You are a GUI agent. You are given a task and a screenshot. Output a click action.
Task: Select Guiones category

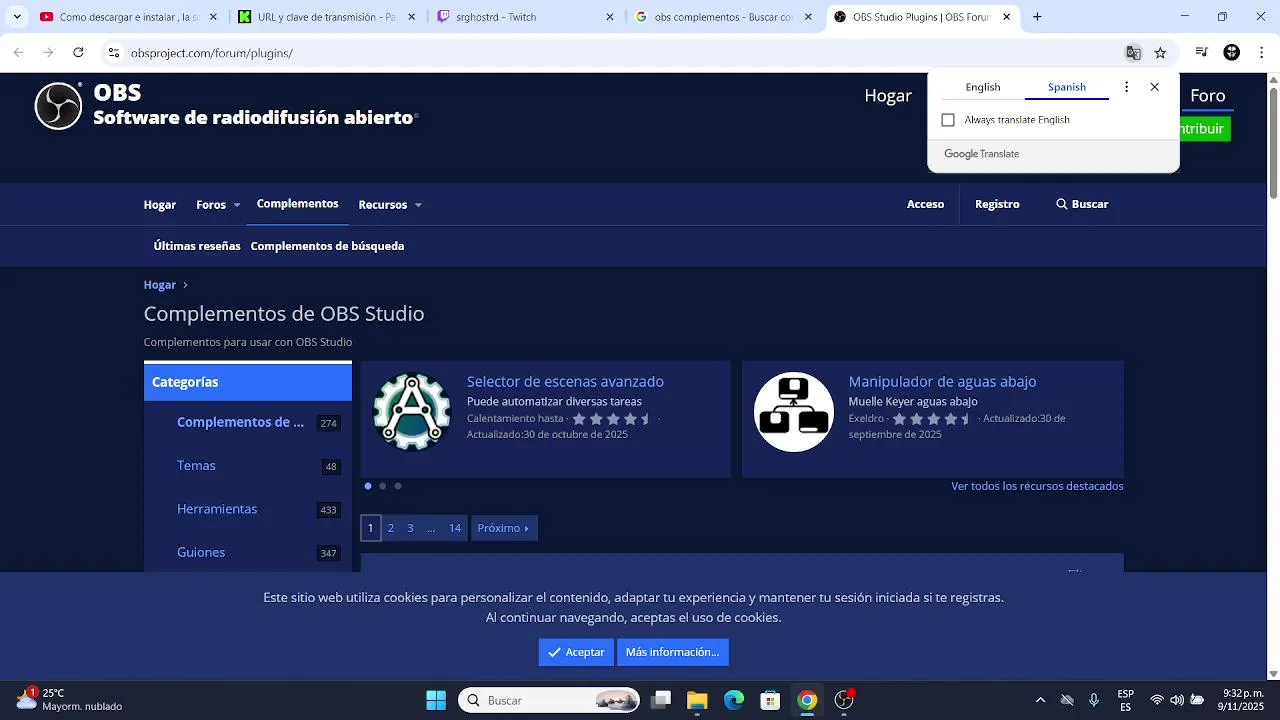(201, 553)
